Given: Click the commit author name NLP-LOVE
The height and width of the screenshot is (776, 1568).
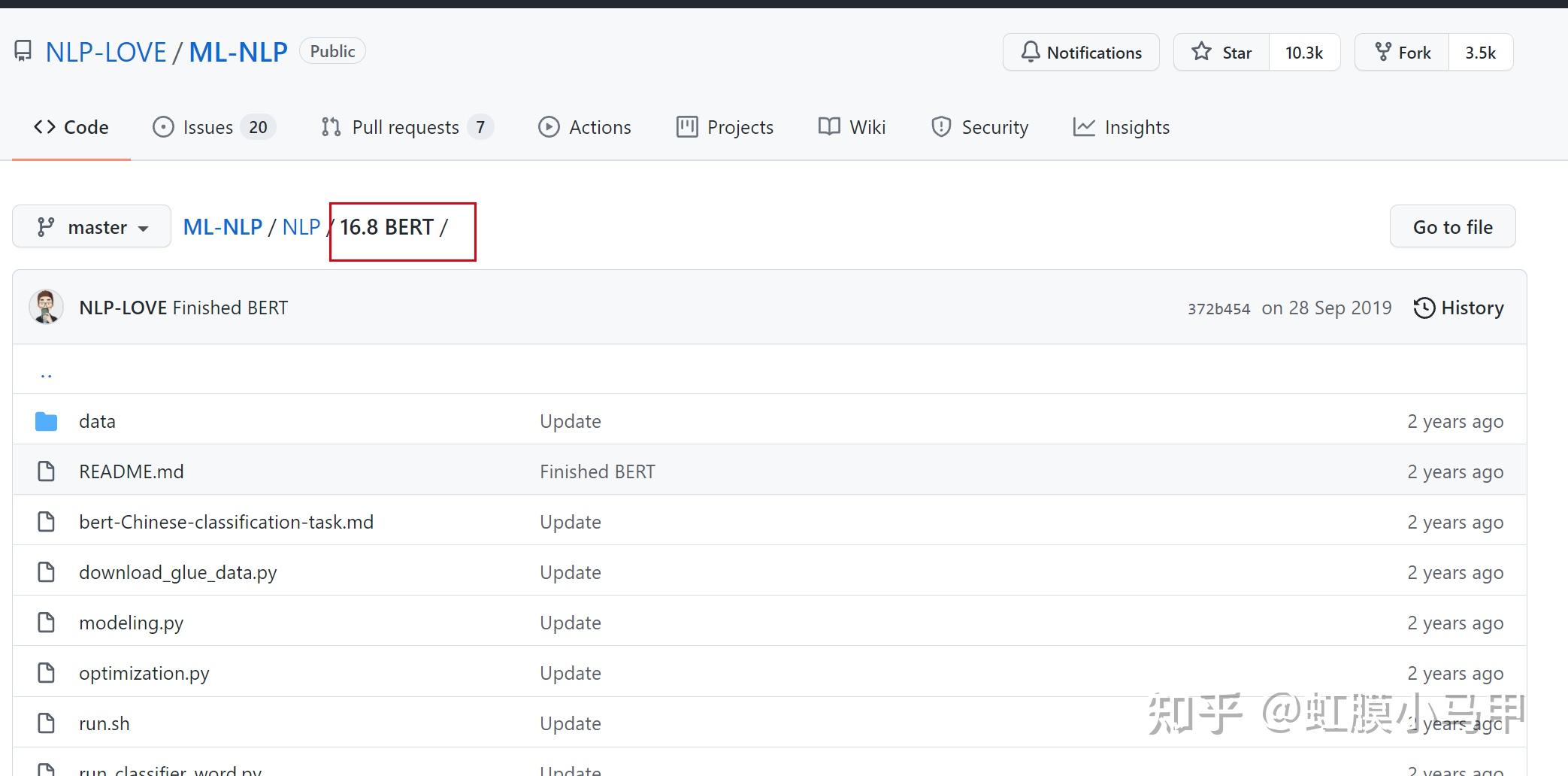Looking at the screenshot, I should 123,308.
